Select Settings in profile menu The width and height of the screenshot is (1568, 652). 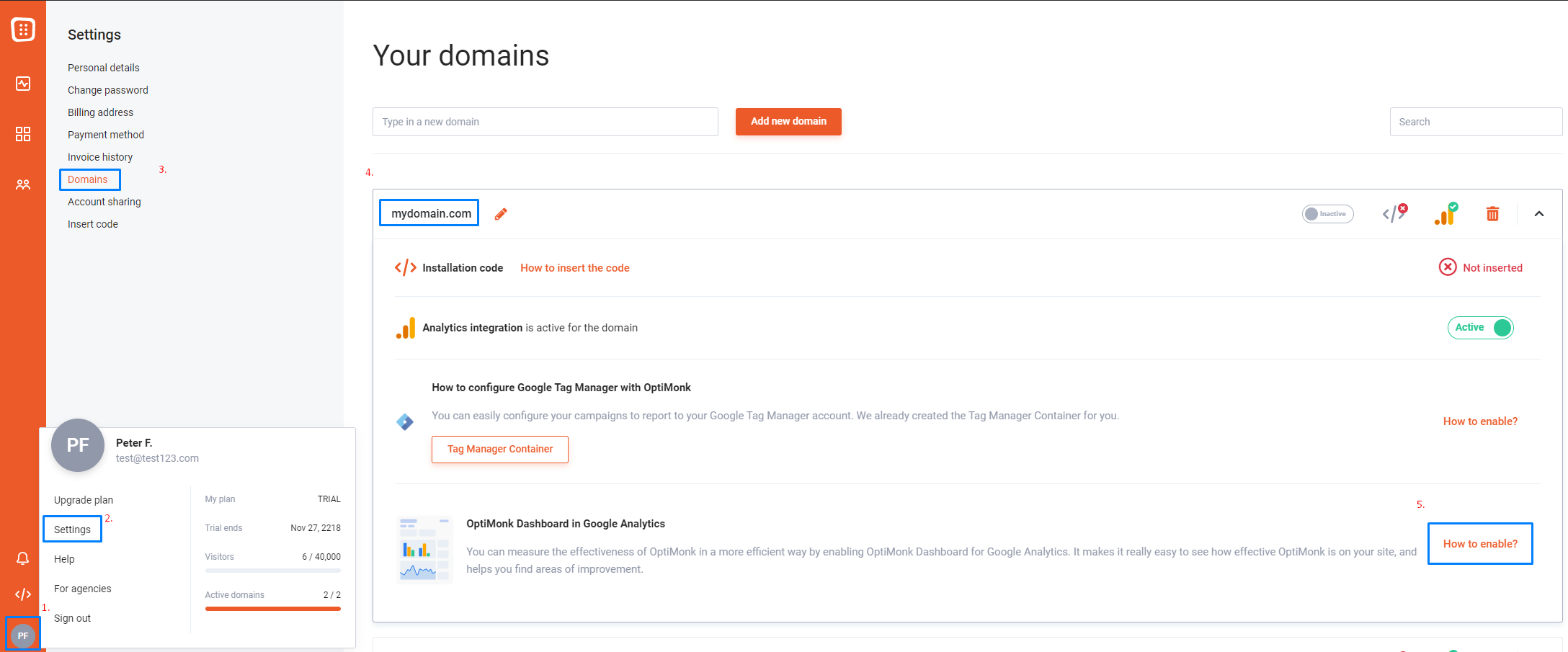coord(72,530)
